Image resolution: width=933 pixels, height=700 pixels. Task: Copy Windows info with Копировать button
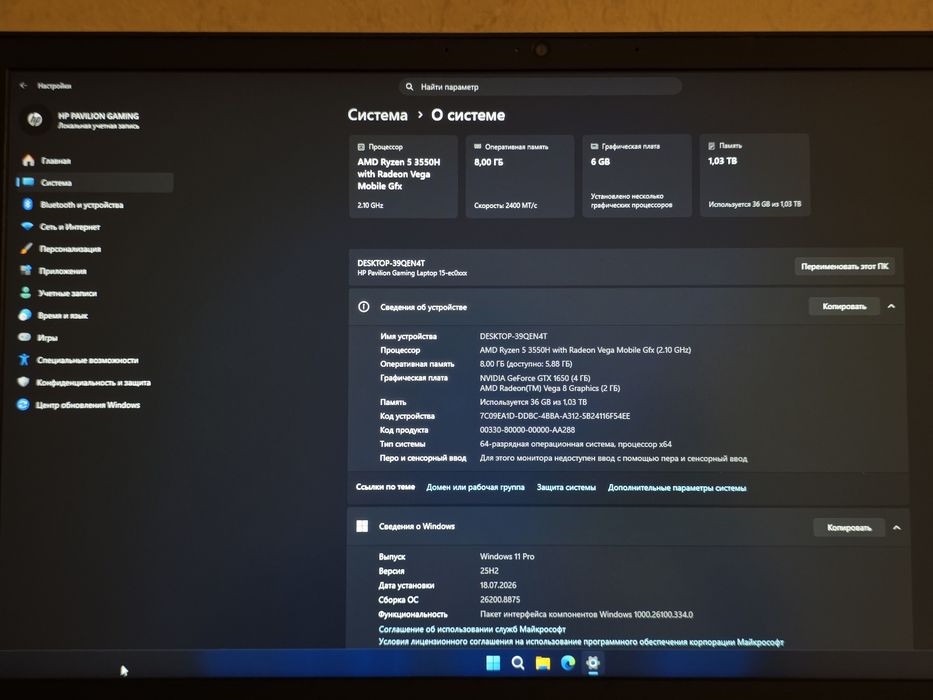(x=849, y=527)
